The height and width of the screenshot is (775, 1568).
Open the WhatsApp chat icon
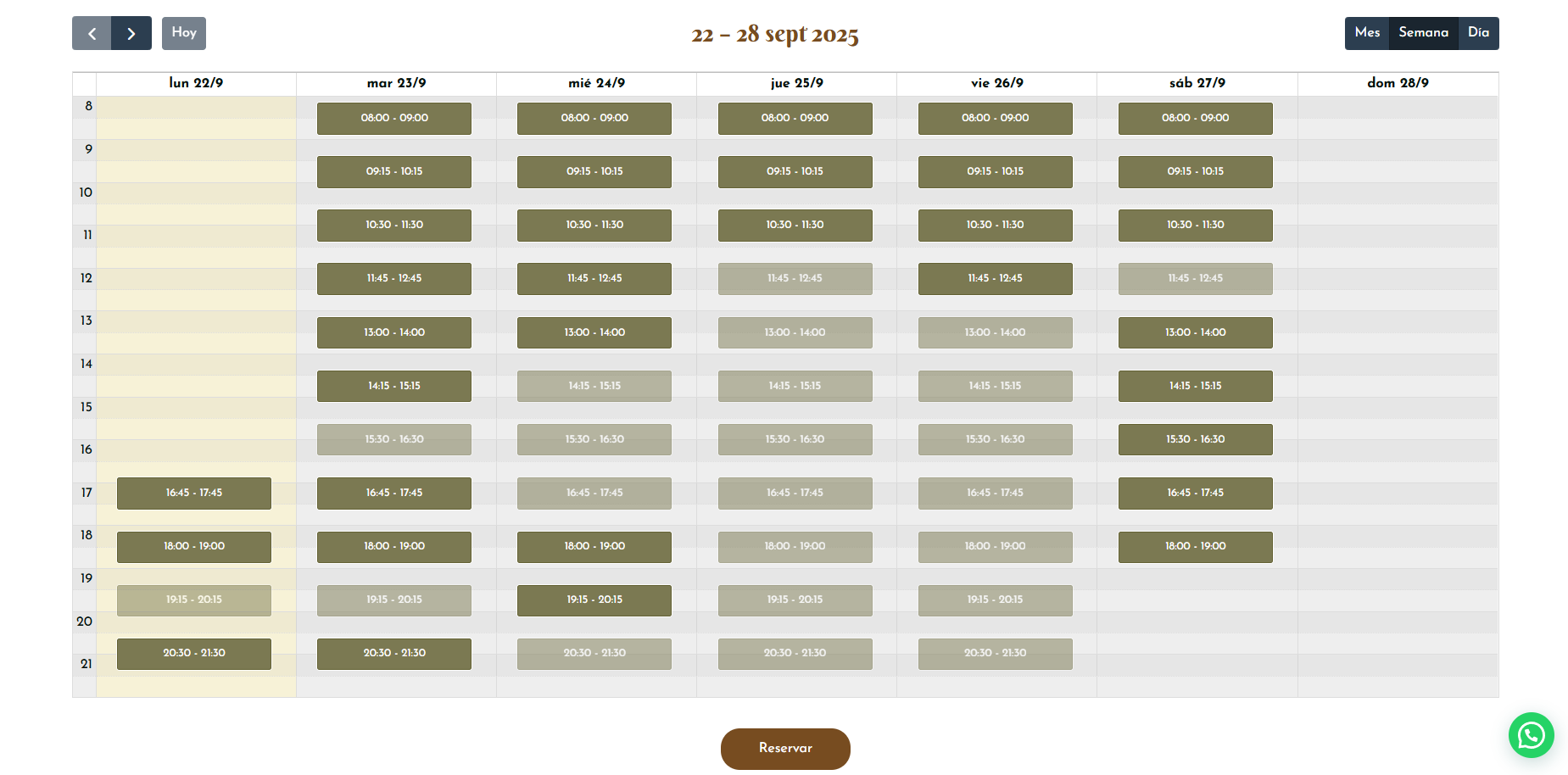pos(1531,735)
